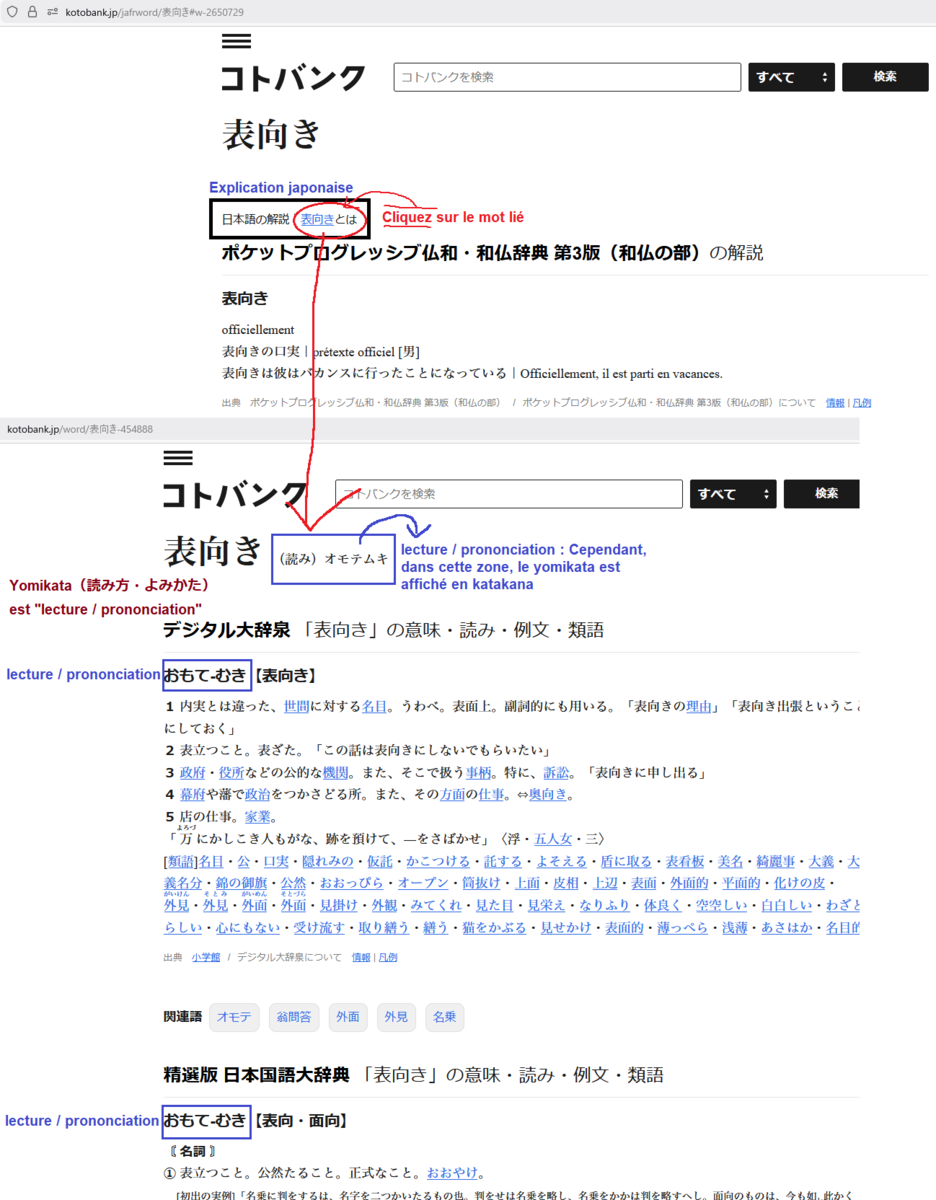Open the すべて dropdown on the lower page

(x=733, y=494)
